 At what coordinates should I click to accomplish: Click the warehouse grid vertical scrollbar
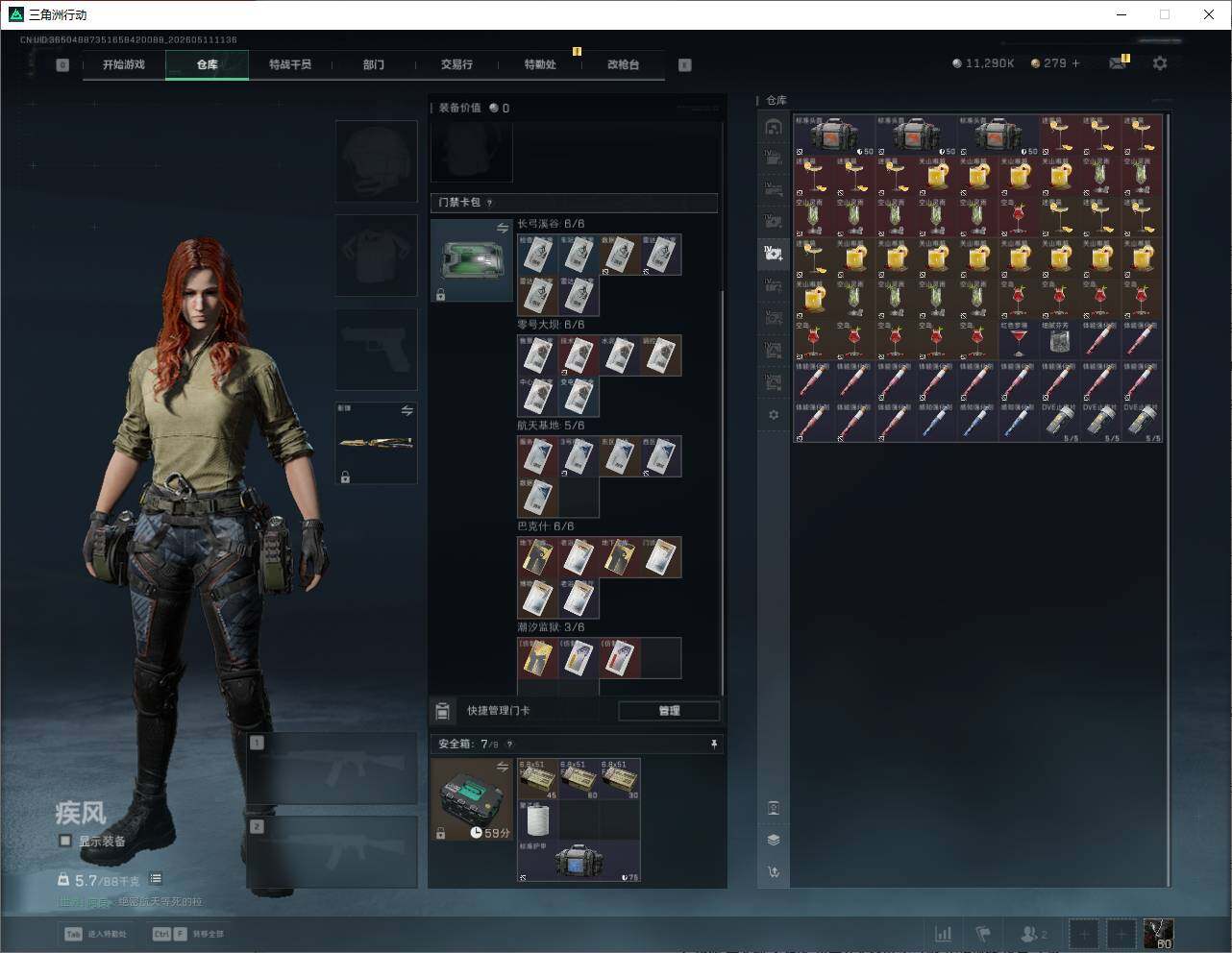pyautogui.click(x=1168, y=500)
